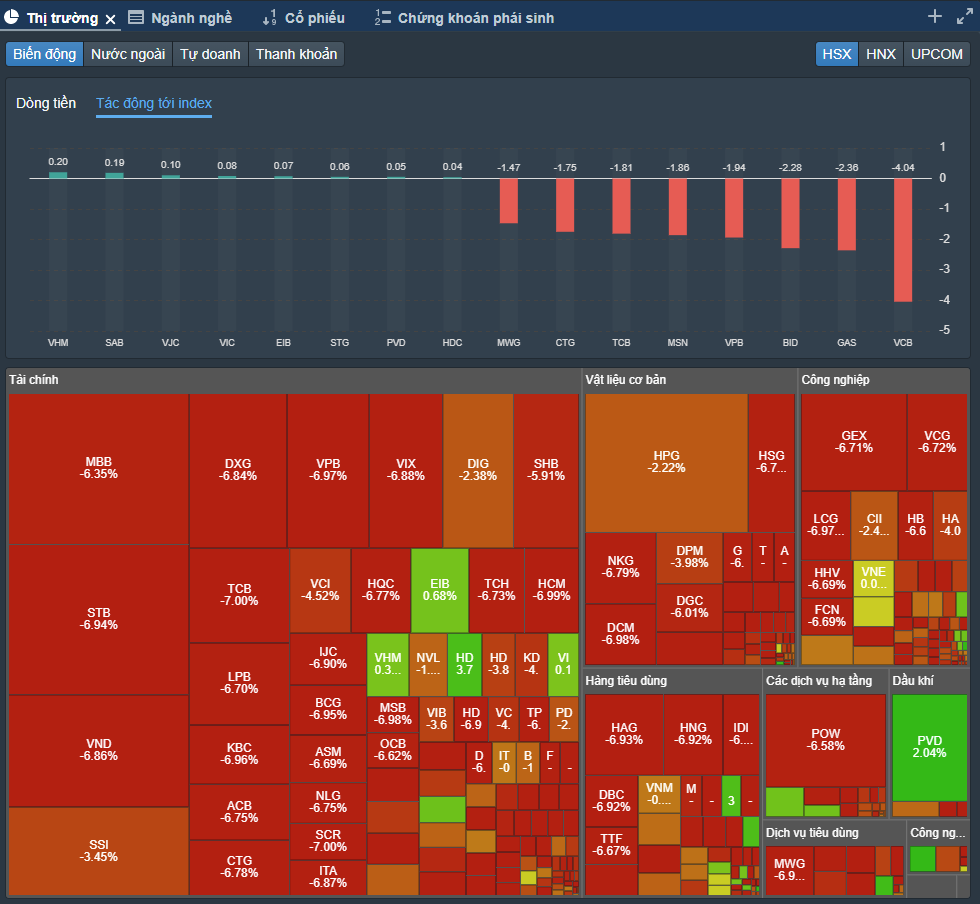Open the Ngành nghề tab

(190, 18)
